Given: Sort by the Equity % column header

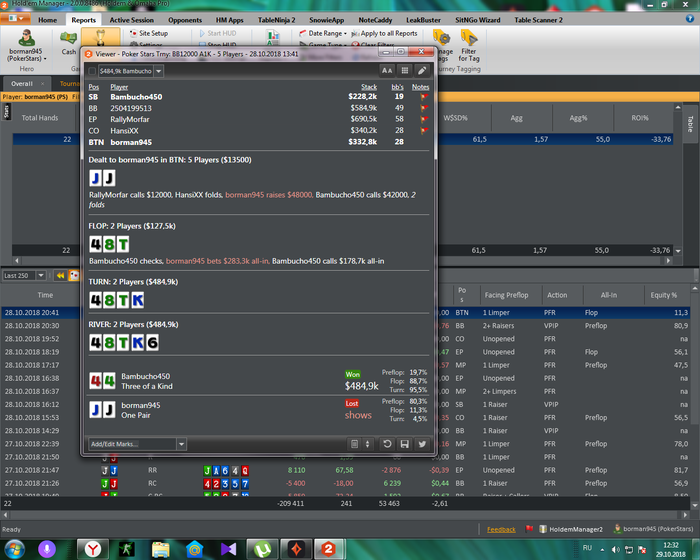Looking at the screenshot, I should point(663,295).
